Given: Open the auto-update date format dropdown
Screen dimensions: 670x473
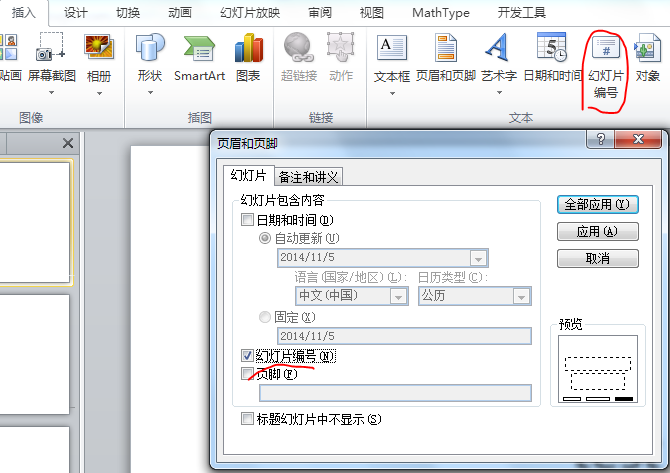Looking at the screenshot, I should (479, 258).
